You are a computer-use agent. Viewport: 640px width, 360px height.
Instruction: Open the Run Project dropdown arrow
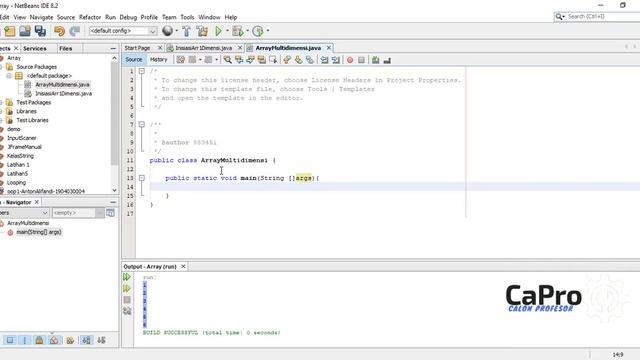[x=227, y=31]
